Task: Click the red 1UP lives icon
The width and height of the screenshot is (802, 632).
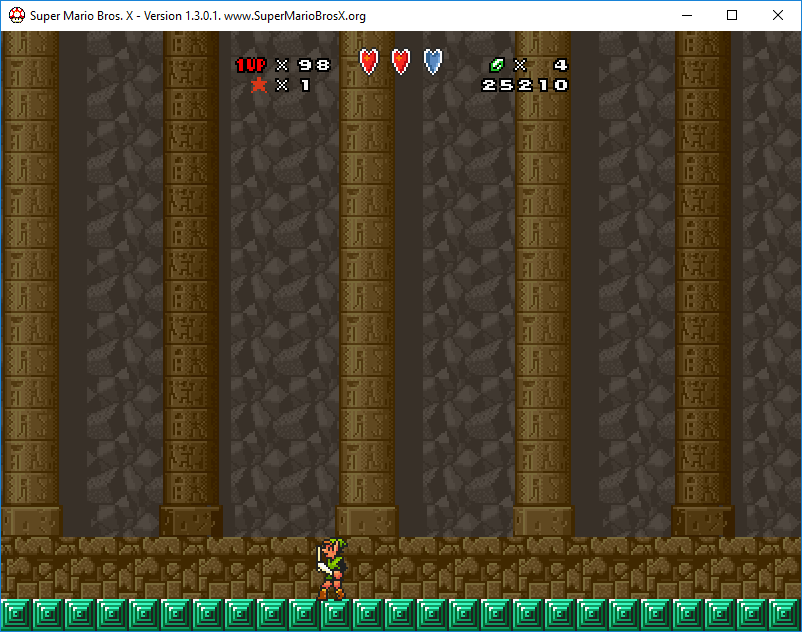Action: click(251, 65)
